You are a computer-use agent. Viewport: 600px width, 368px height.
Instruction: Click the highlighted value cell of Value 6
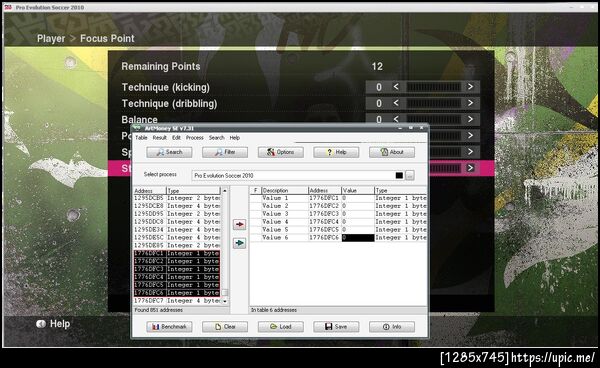pyautogui.click(x=358, y=238)
